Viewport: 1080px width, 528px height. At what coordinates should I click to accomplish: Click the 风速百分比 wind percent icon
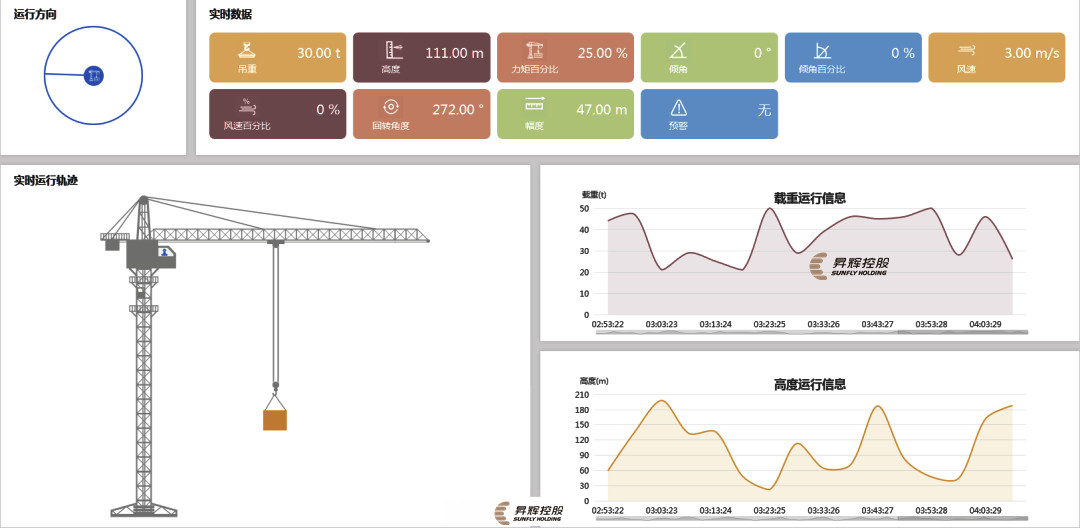(247, 105)
